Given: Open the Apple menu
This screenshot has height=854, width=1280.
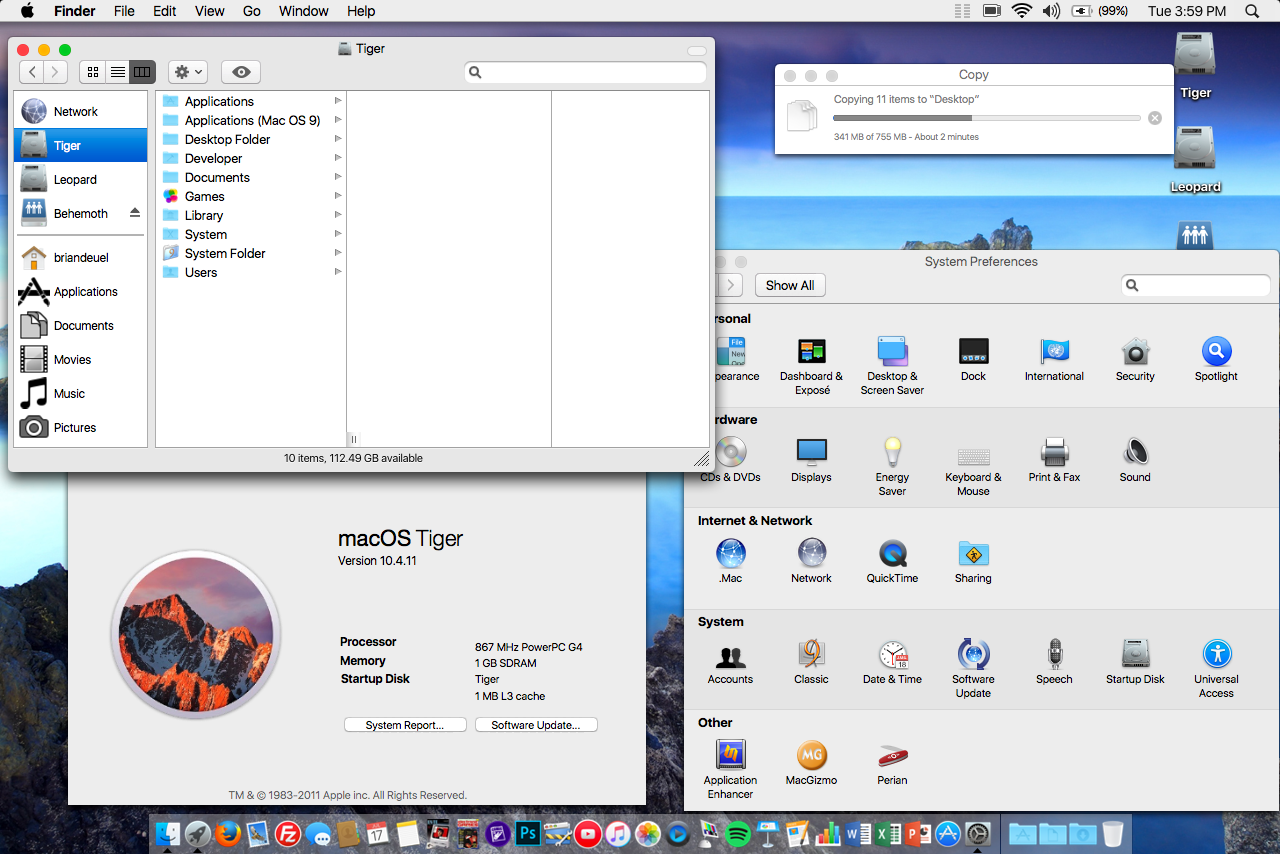Looking at the screenshot, I should pyautogui.click(x=27, y=11).
